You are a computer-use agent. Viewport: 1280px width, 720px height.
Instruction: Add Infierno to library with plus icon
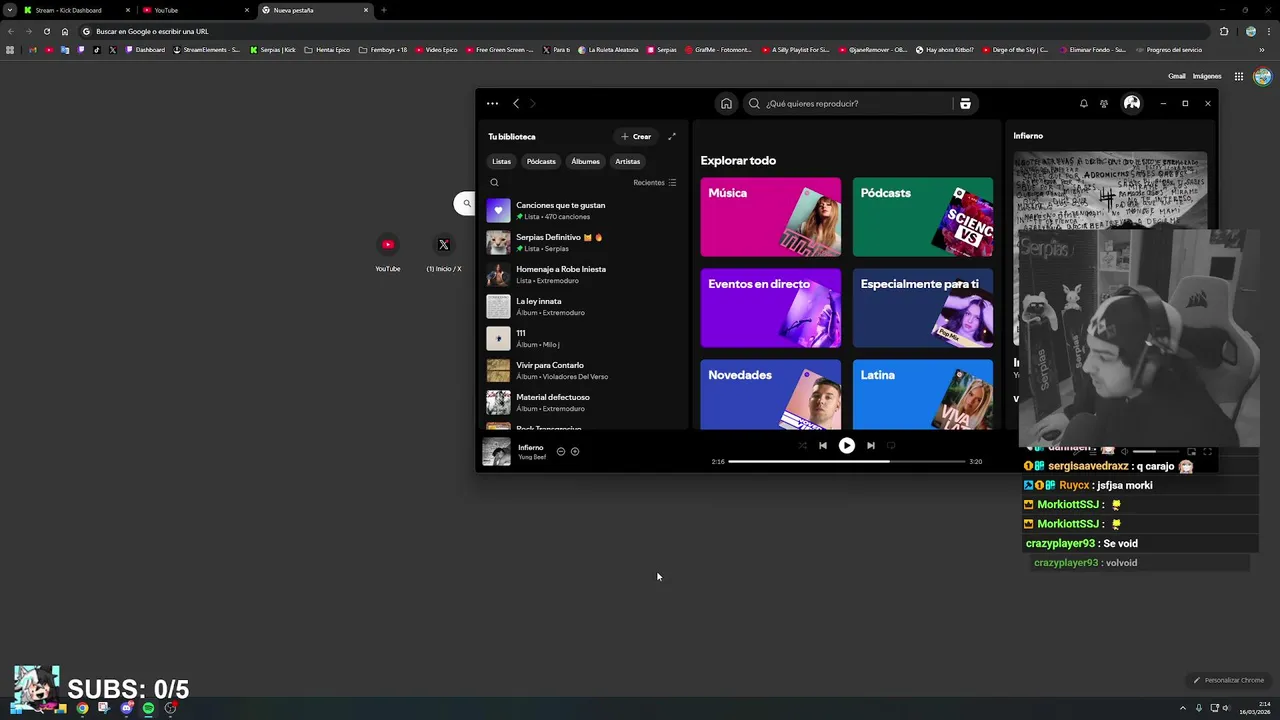575,451
